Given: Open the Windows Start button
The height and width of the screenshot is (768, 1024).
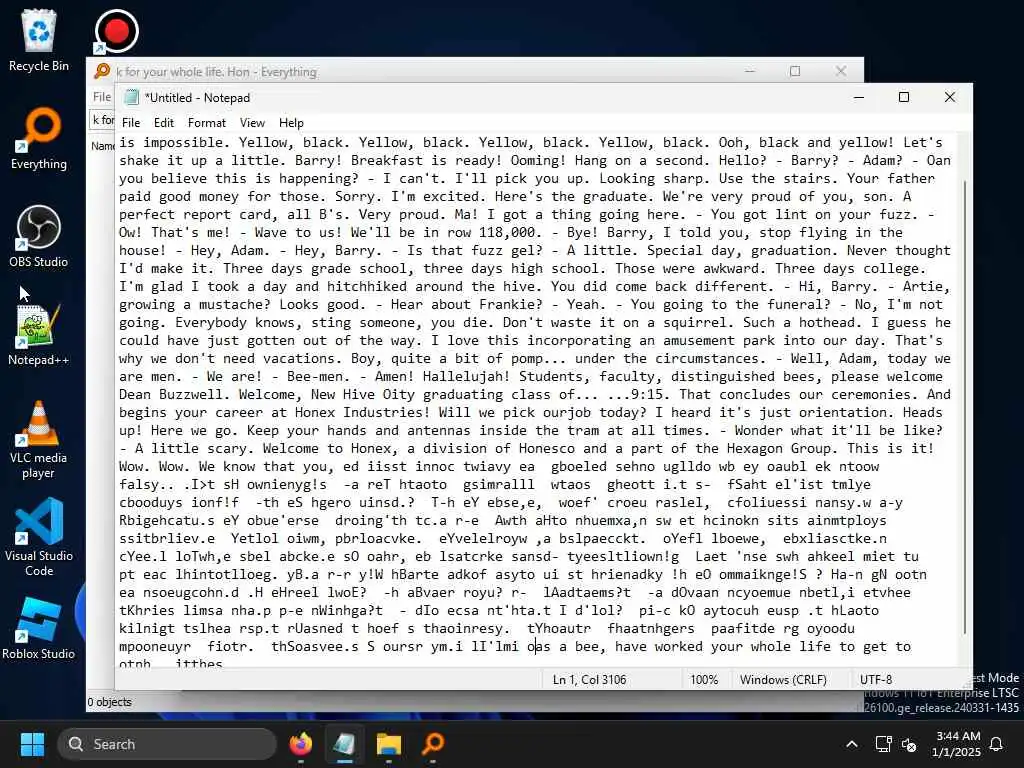Looking at the screenshot, I should pos(32,744).
